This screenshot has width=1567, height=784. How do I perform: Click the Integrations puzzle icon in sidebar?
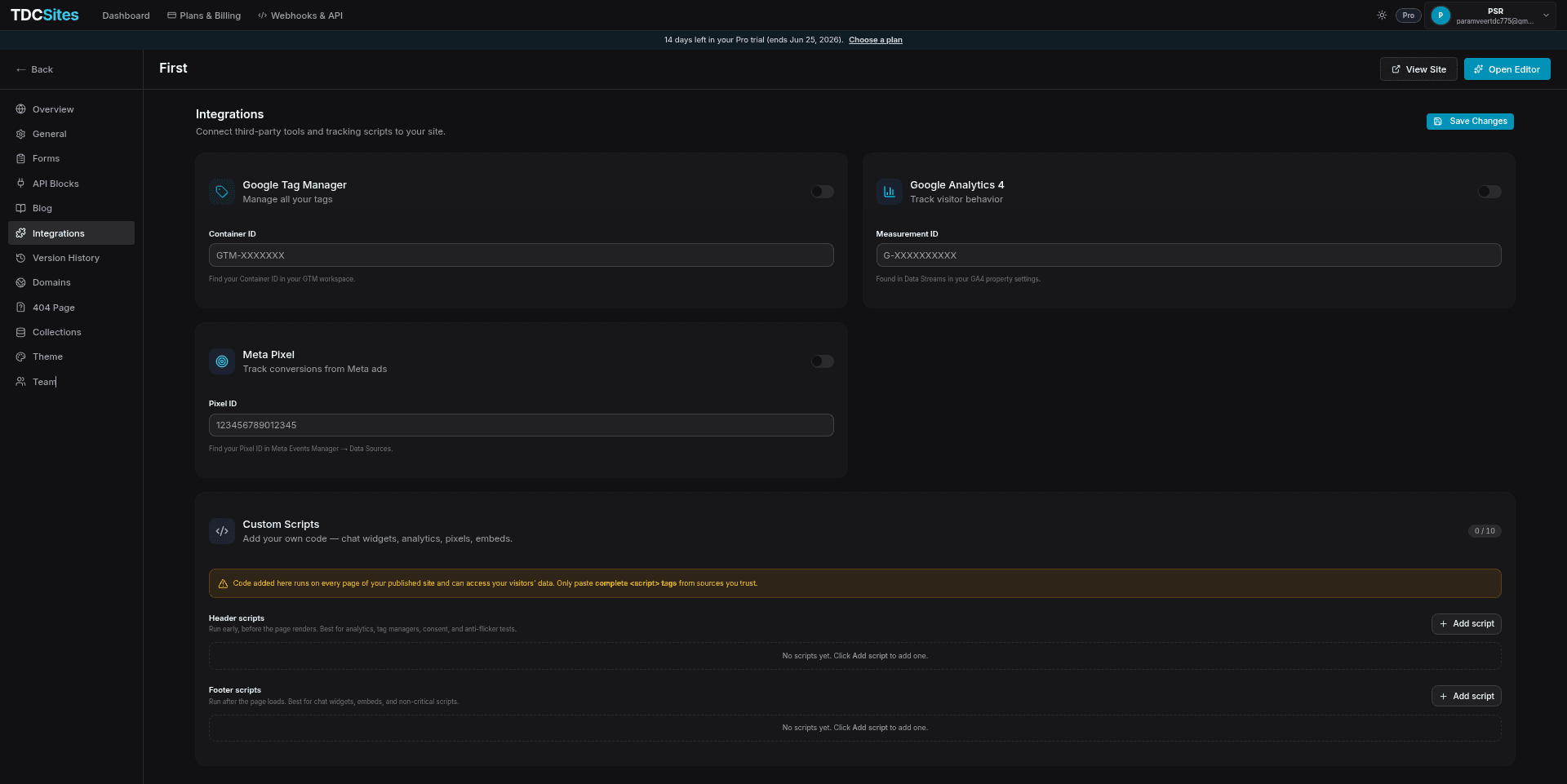point(20,233)
